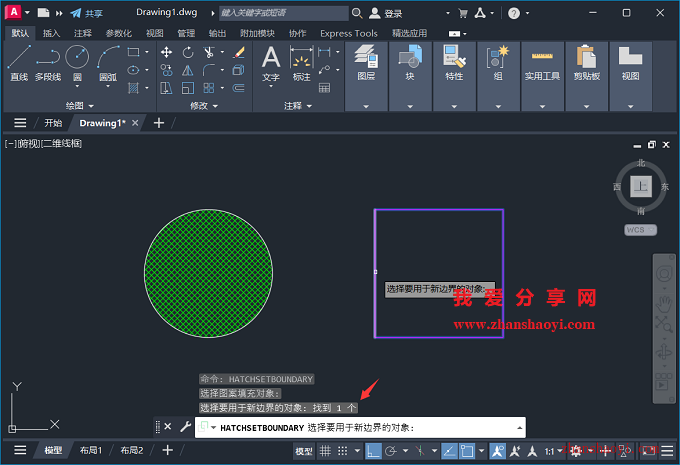Switch to the 参数化 ribbon tab

coord(118,33)
